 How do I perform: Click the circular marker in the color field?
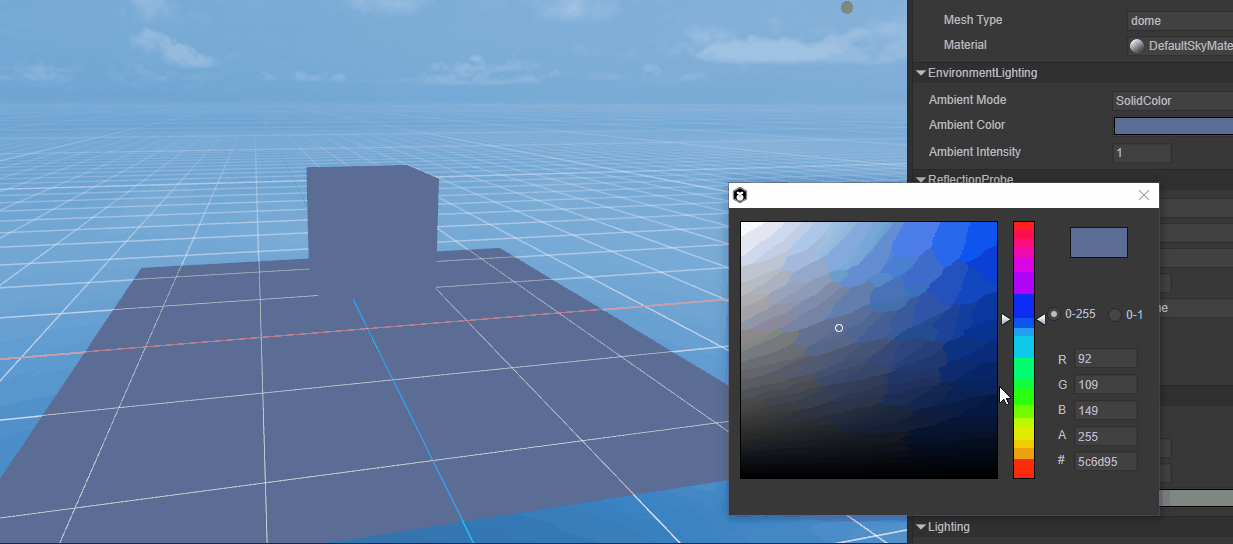click(x=839, y=328)
